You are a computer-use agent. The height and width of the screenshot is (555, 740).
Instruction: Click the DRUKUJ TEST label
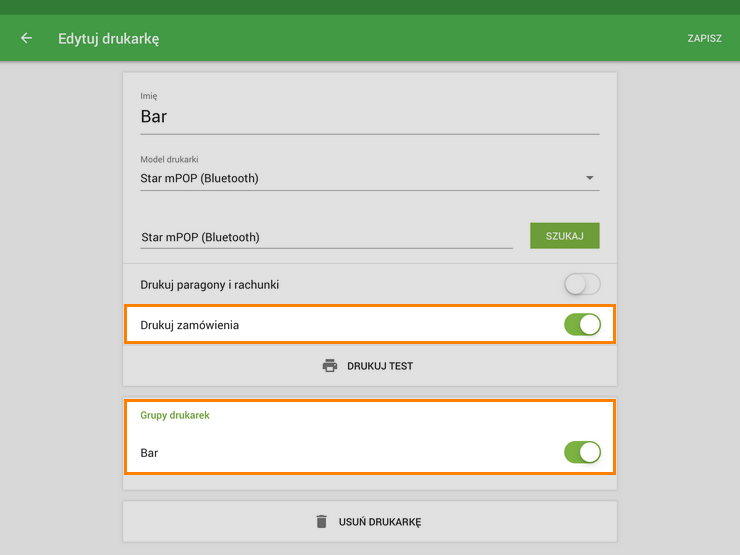coord(380,366)
